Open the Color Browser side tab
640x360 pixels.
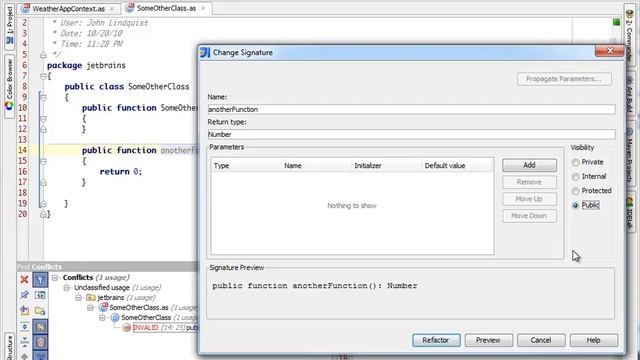tap(9, 86)
